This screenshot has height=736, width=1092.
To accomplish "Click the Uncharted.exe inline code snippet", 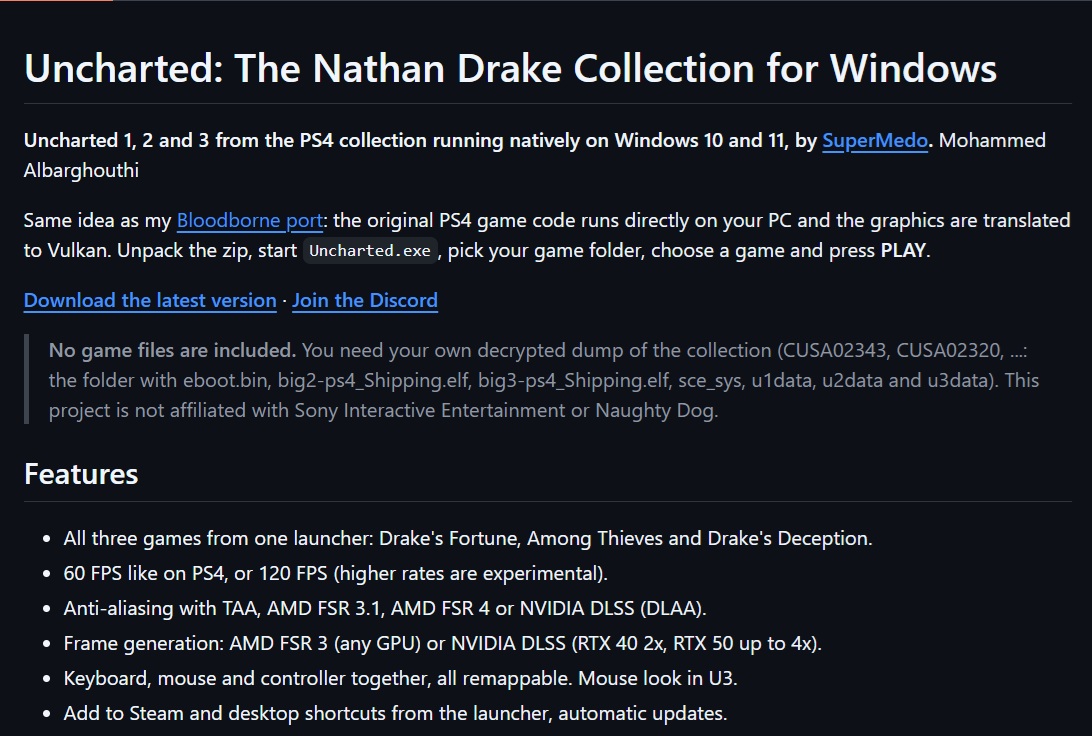I will pyautogui.click(x=370, y=251).
